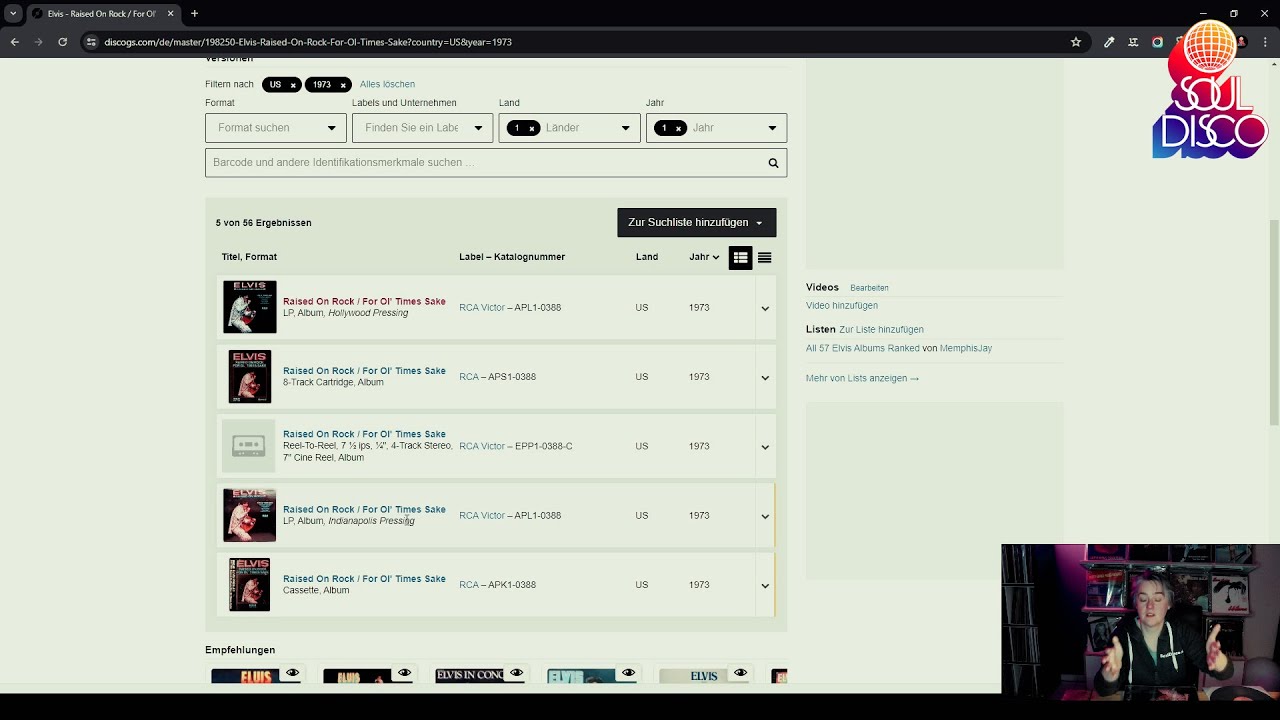Viewport: 1280px width, 720px height.
Task: Switch to compact list view icon
Action: click(765, 258)
